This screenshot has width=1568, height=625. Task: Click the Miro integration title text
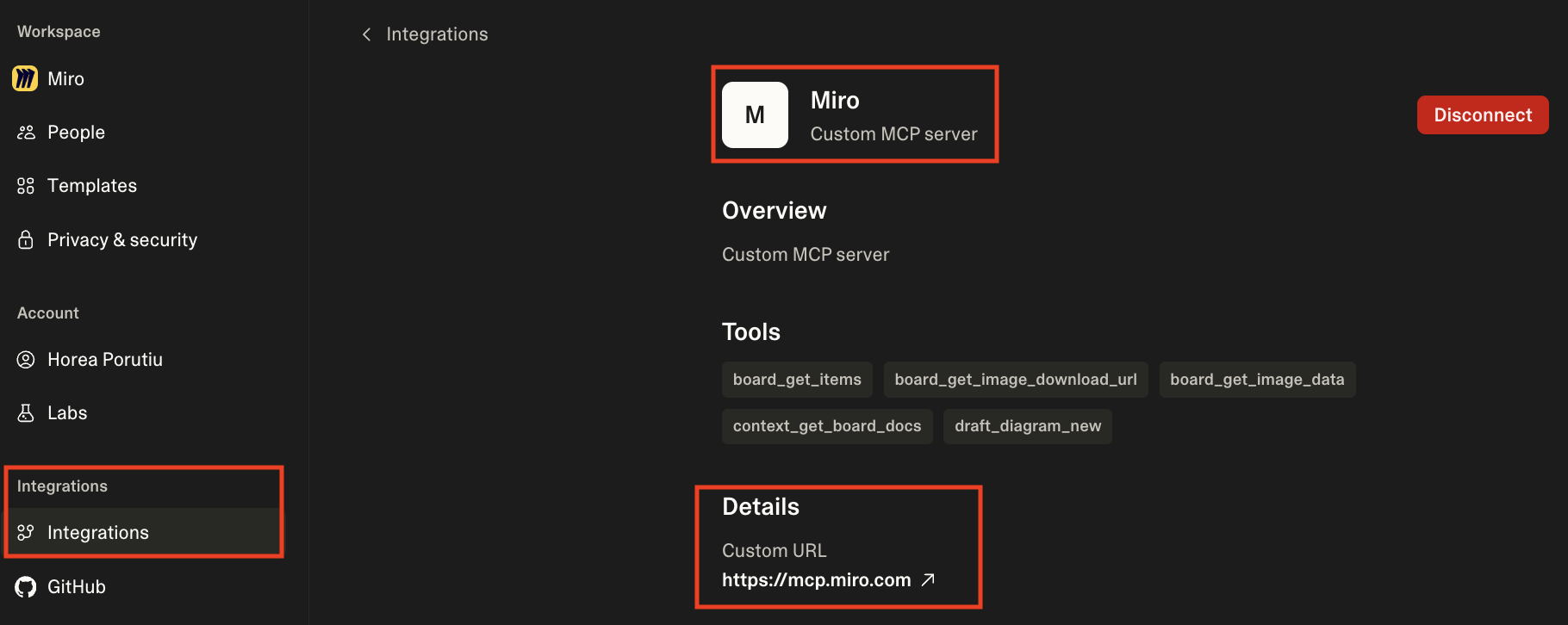point(835,101)
